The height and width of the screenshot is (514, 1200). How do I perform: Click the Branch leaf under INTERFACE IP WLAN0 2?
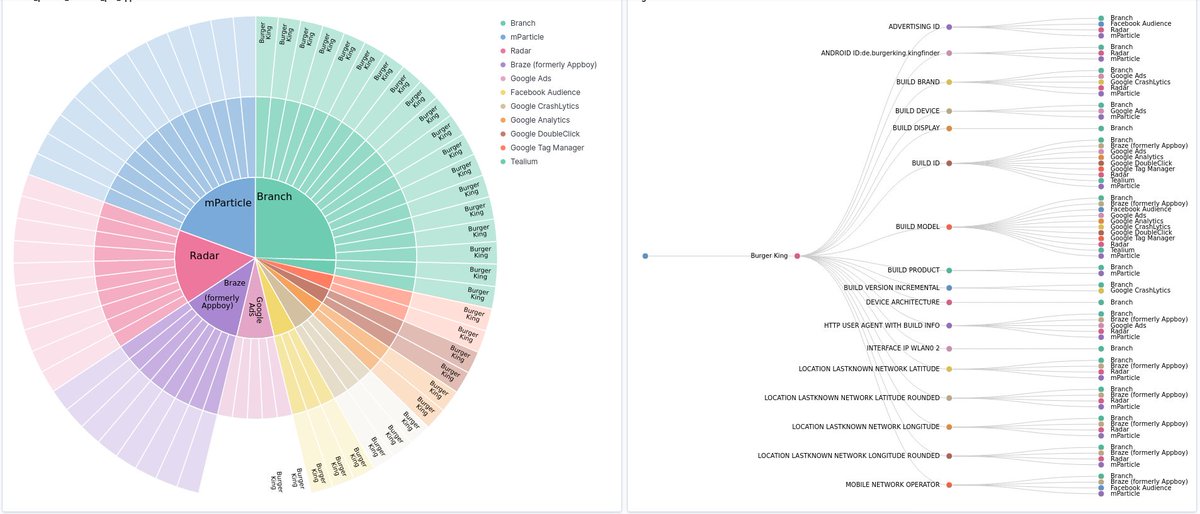[1101, 348]
